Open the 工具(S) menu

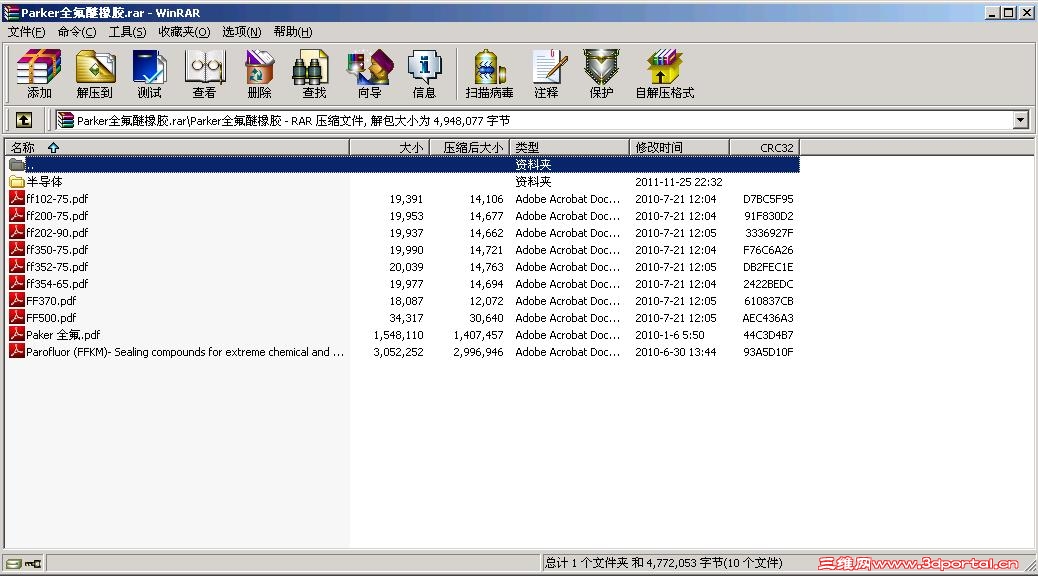point(127,32)
